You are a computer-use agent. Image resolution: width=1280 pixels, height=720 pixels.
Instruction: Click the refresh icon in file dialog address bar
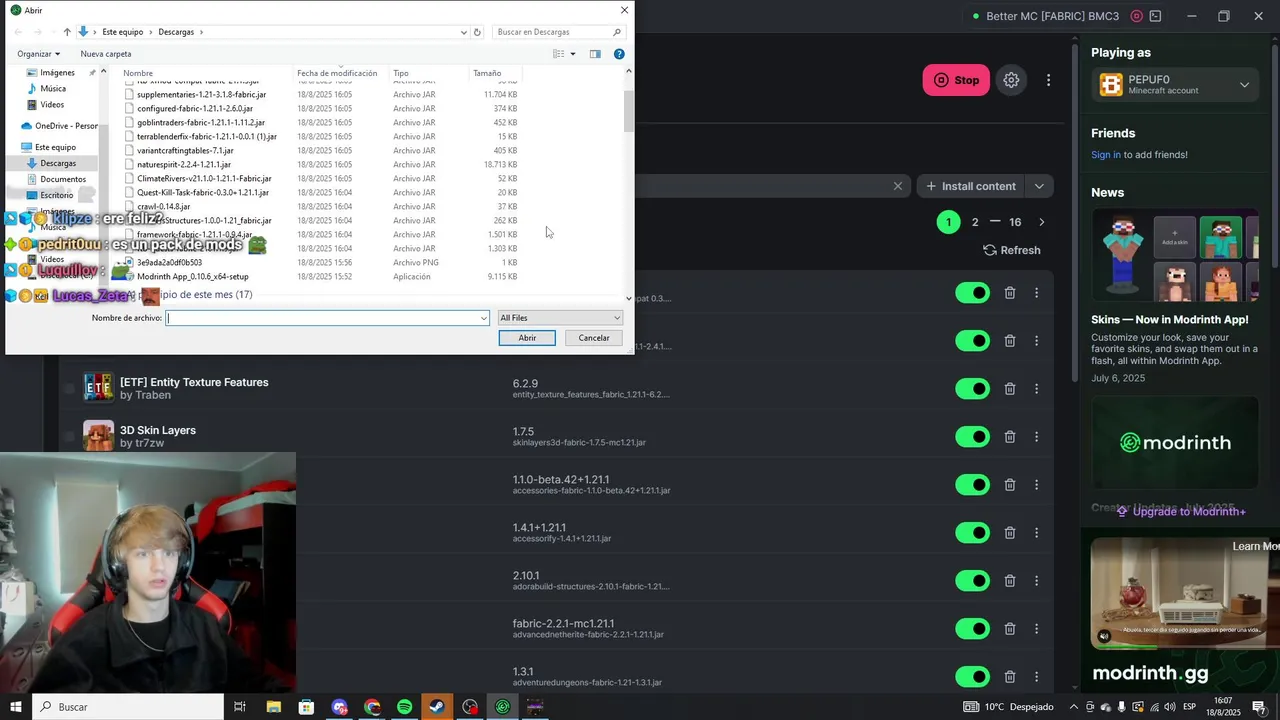coord(478,32)
